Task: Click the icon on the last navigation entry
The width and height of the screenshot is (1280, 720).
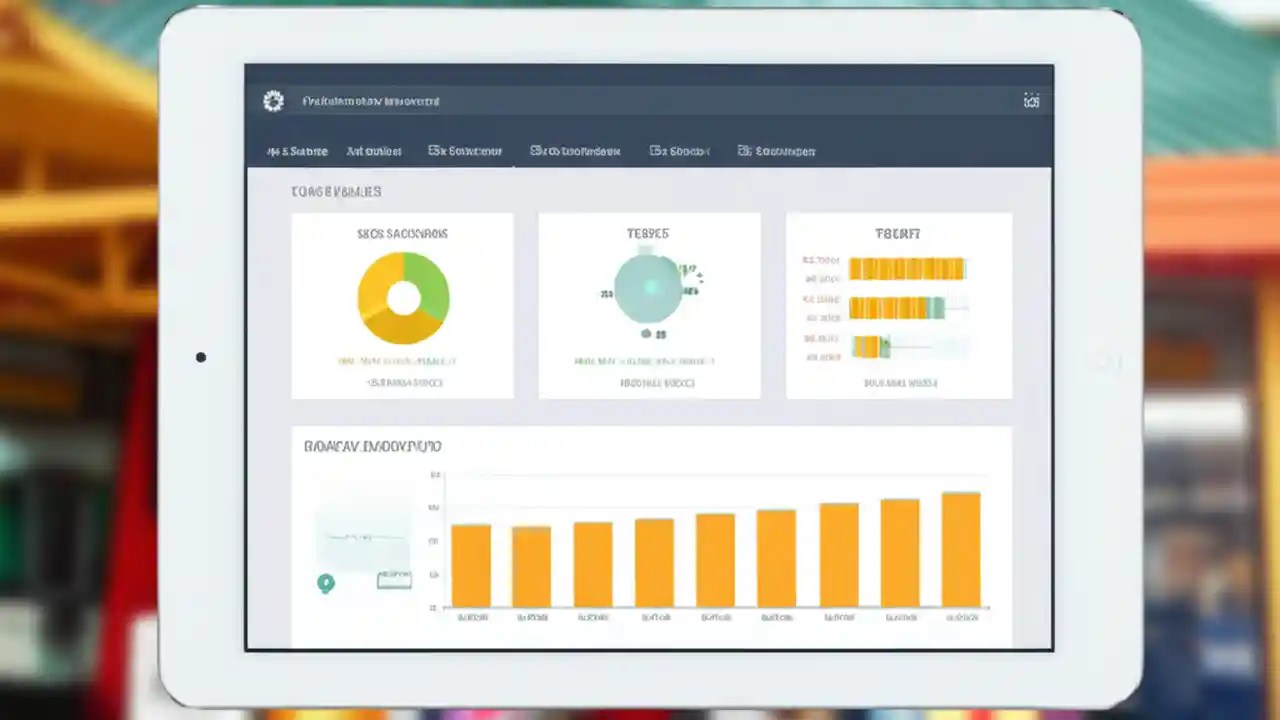Action: click(742, 151)
